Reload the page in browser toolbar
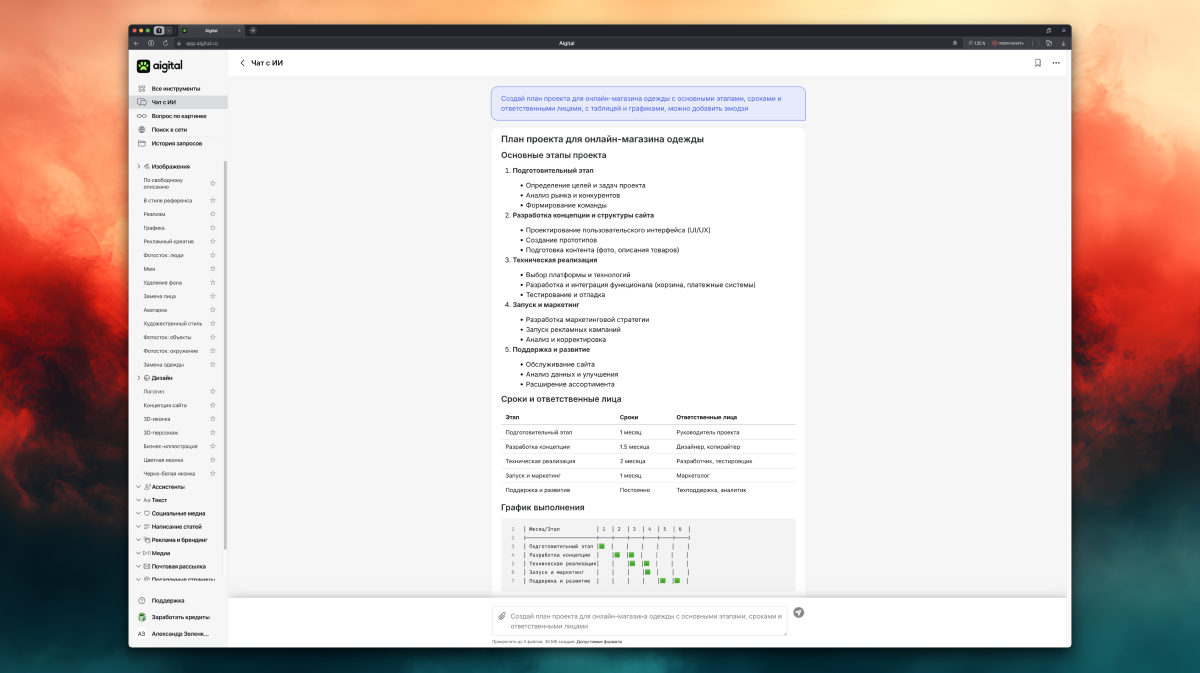Viewport: 1200px width, 673px height. pyautogui.click(x=165, y=43)
